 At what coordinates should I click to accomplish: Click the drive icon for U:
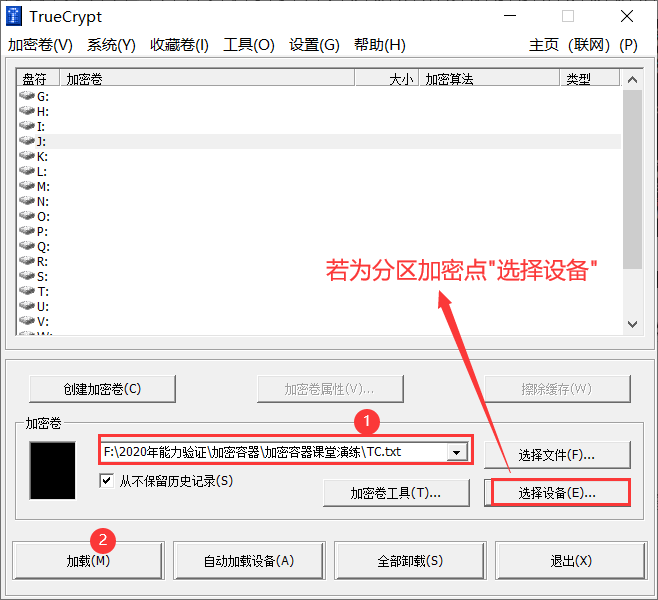27,306
